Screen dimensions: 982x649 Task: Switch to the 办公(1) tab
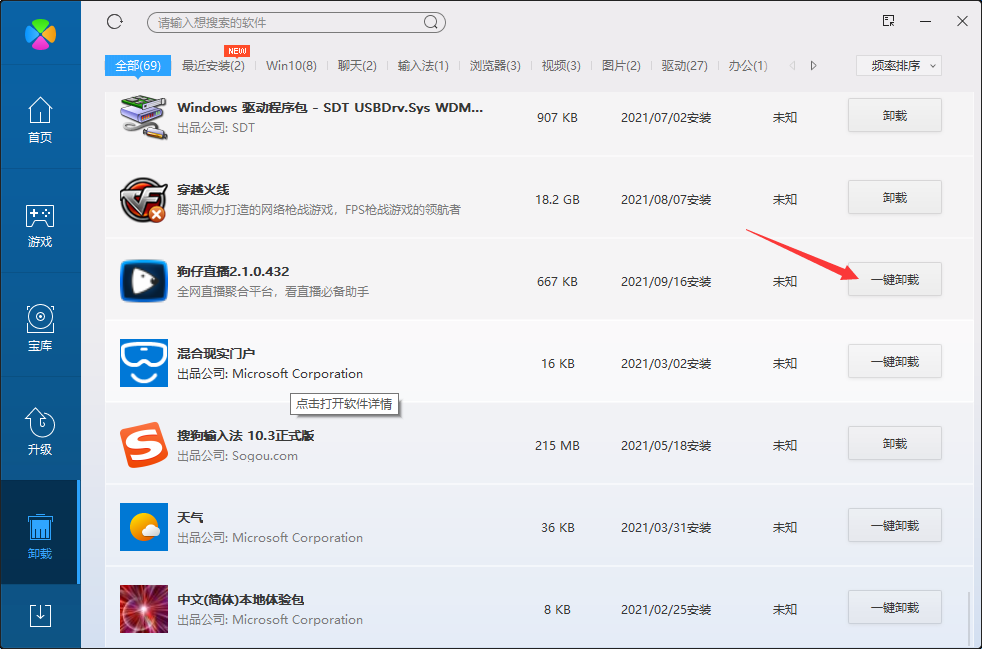click(748, 65)
